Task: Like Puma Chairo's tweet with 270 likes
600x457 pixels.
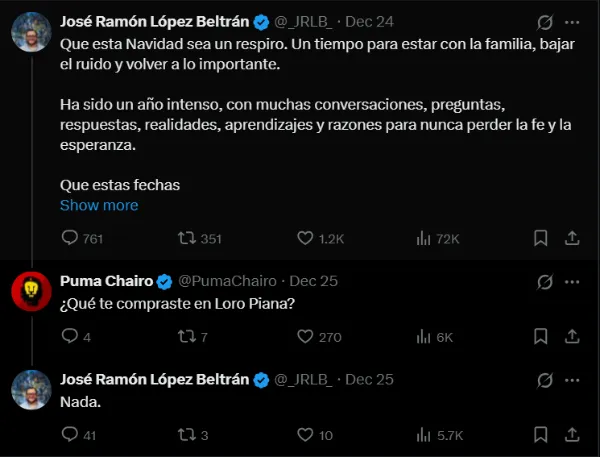Action: pyautogui.click(x=306, y=337)
